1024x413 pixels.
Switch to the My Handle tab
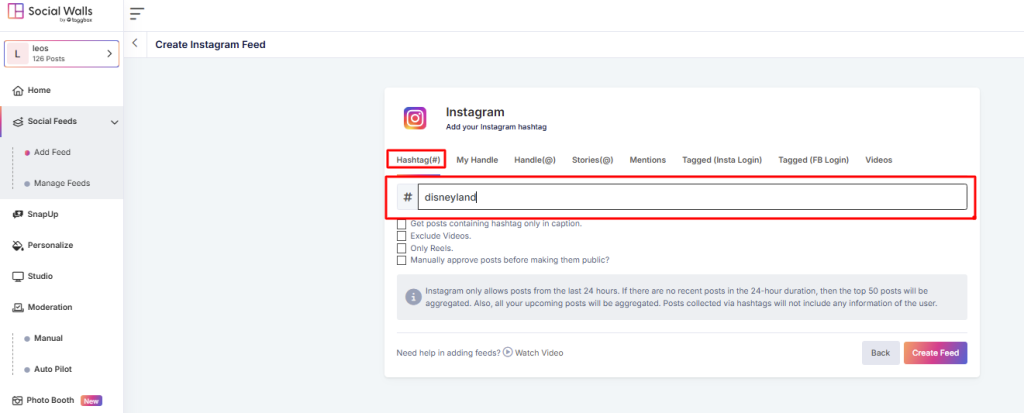click(477, 160)
